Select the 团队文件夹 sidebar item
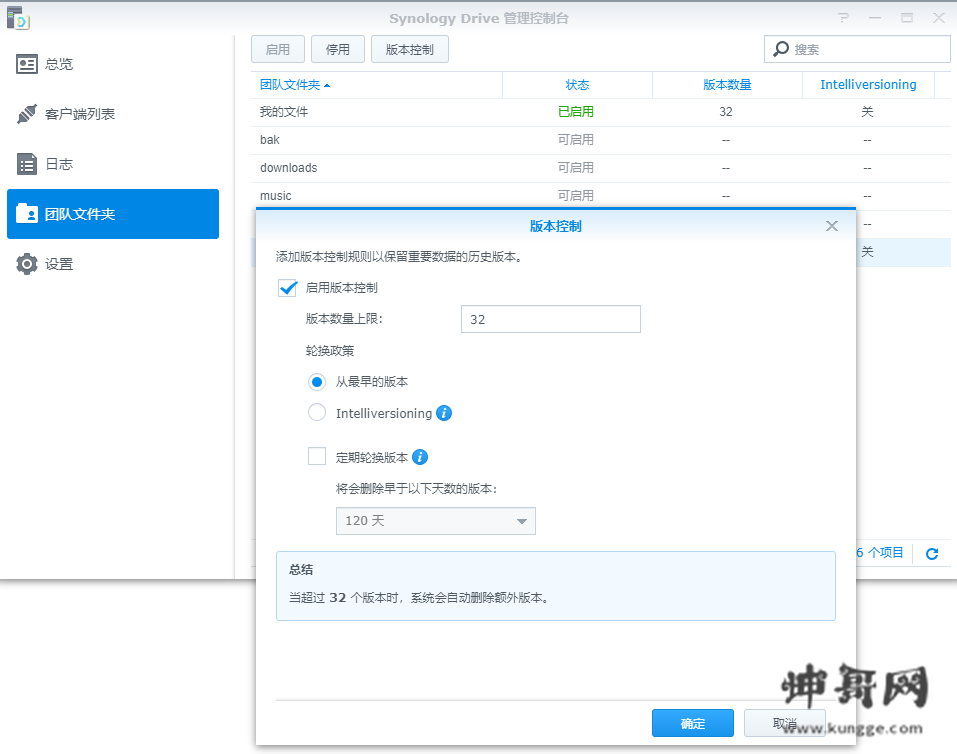The width and height of the screenshot is (957, 754). (x=112, y=214)
